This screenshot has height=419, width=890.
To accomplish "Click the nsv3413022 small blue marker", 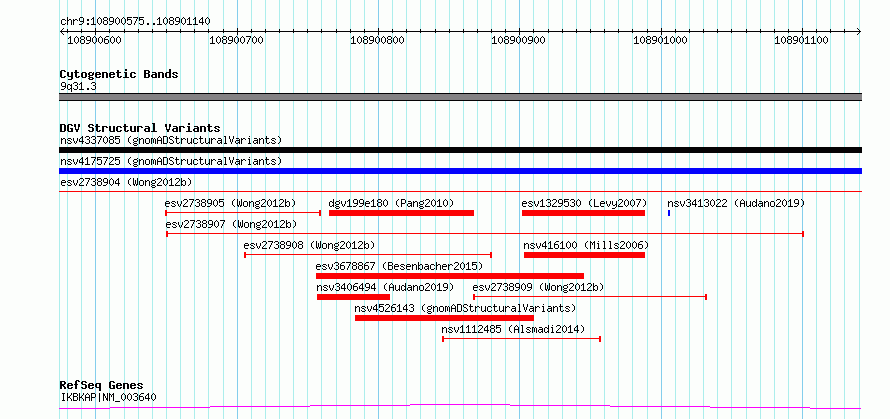I will coord(669,213).
